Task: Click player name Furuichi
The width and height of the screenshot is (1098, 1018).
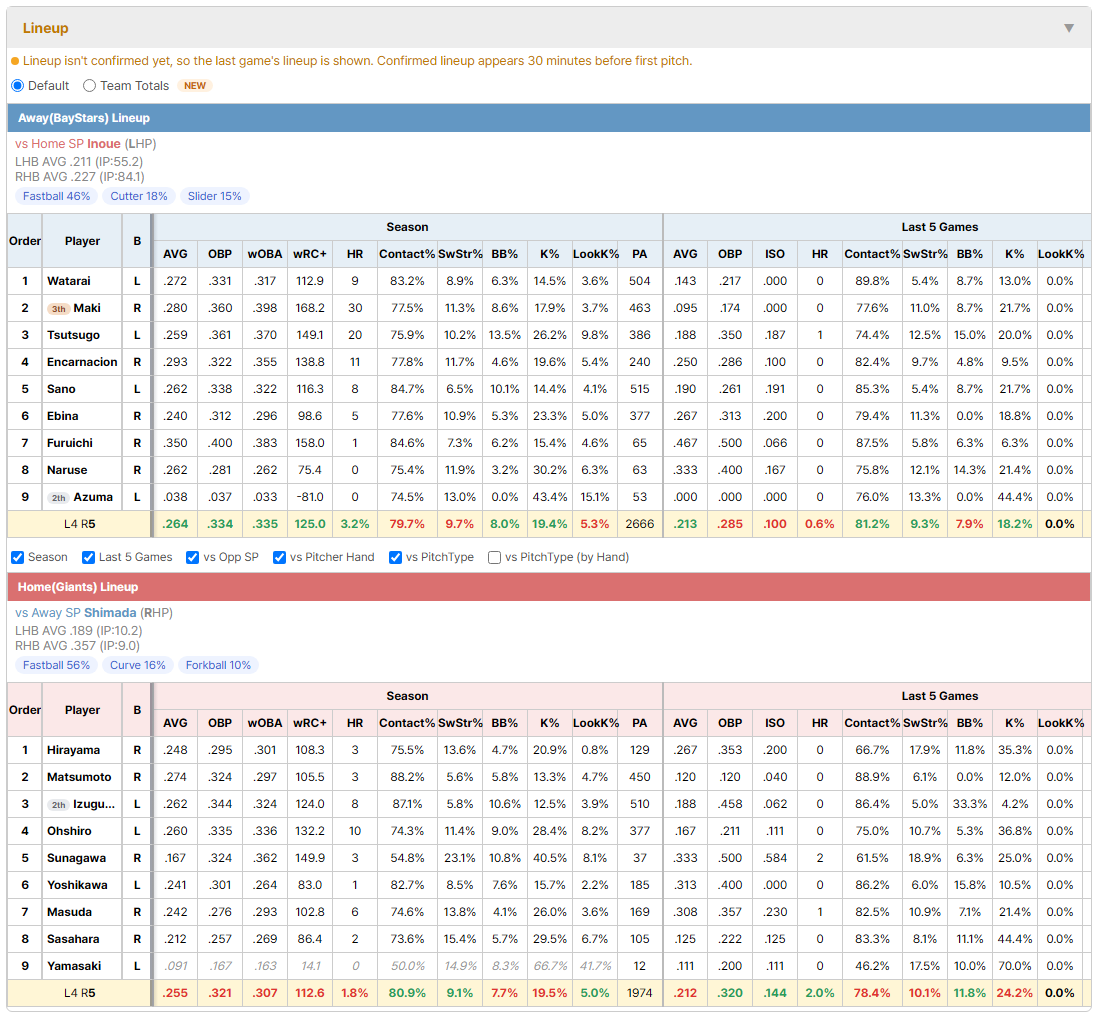Action: [x=70, y=443]
